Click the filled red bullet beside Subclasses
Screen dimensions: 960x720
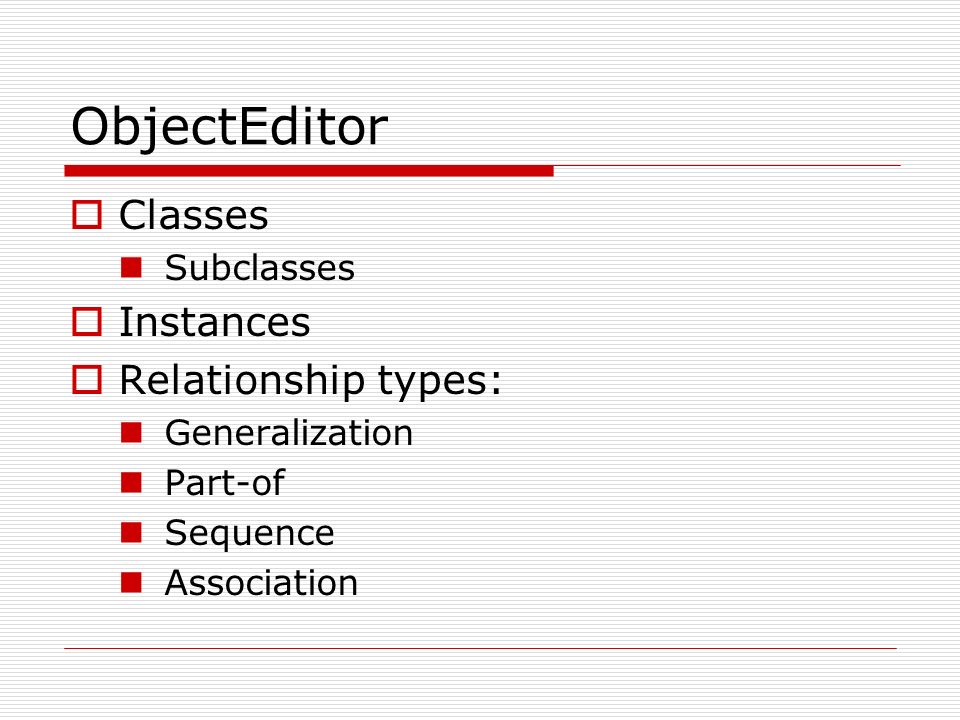pos(131,267)
